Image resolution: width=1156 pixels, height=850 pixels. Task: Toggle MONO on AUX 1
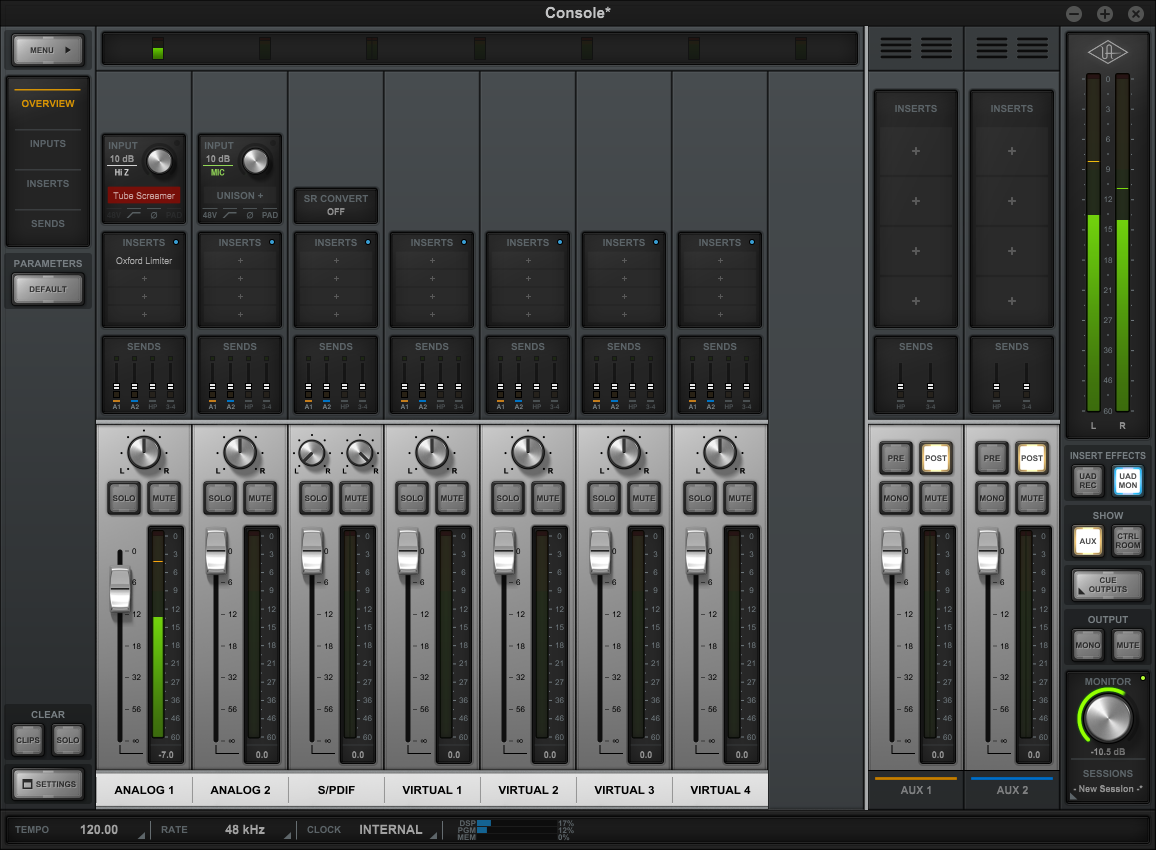pyautogui.click(x=896, y=498)
